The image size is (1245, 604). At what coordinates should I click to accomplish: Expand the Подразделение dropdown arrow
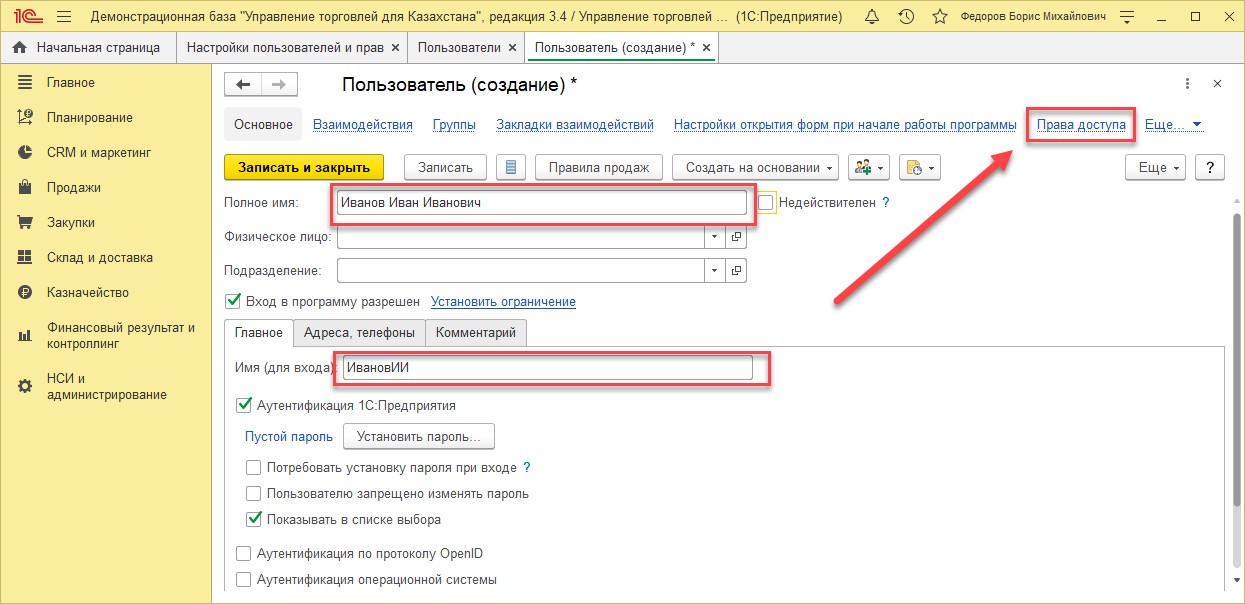(715, 271)
